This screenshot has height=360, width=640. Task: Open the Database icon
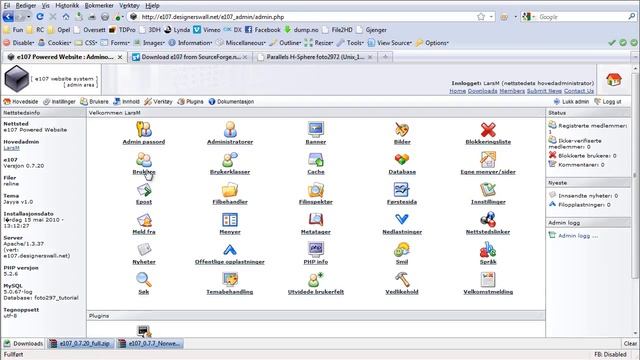(x=402, y=160)
